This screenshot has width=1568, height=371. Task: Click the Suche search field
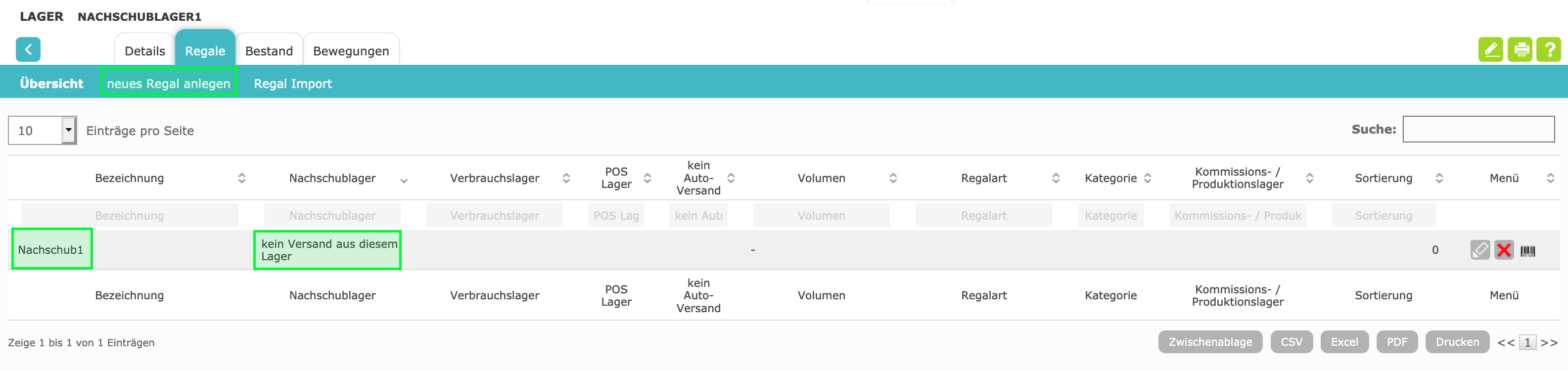[1478, 129]
